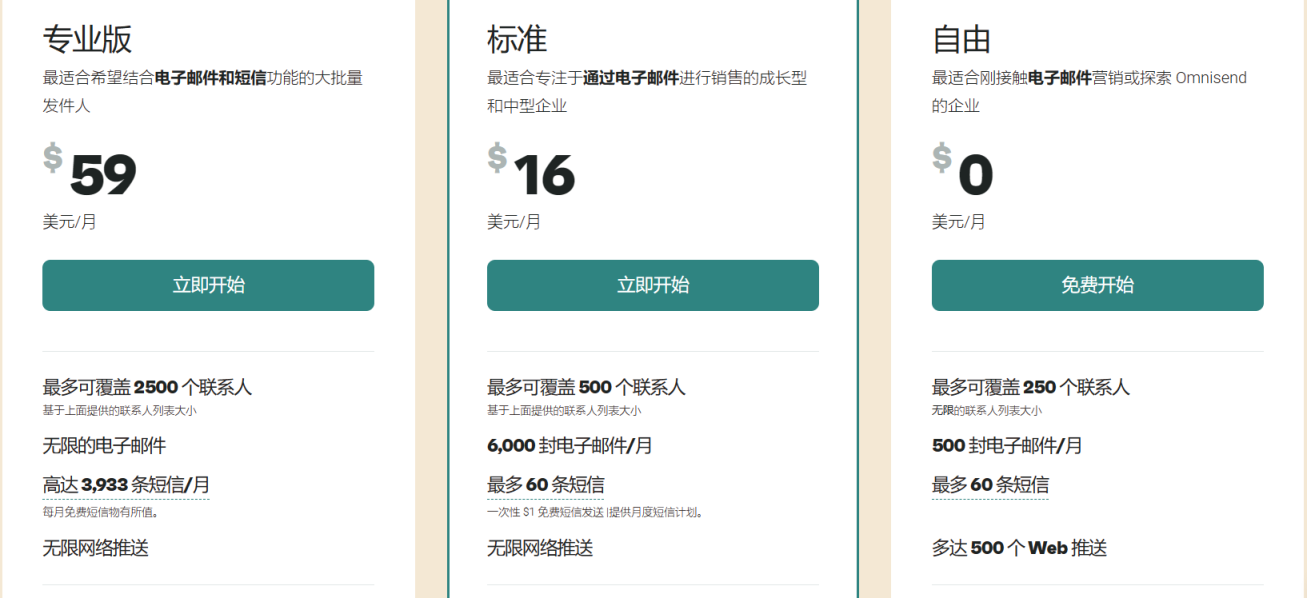The width and height of the screenshot is (1307, 598).
Task: Click the 无限的电子邮件 feature line
Action: 104,445
